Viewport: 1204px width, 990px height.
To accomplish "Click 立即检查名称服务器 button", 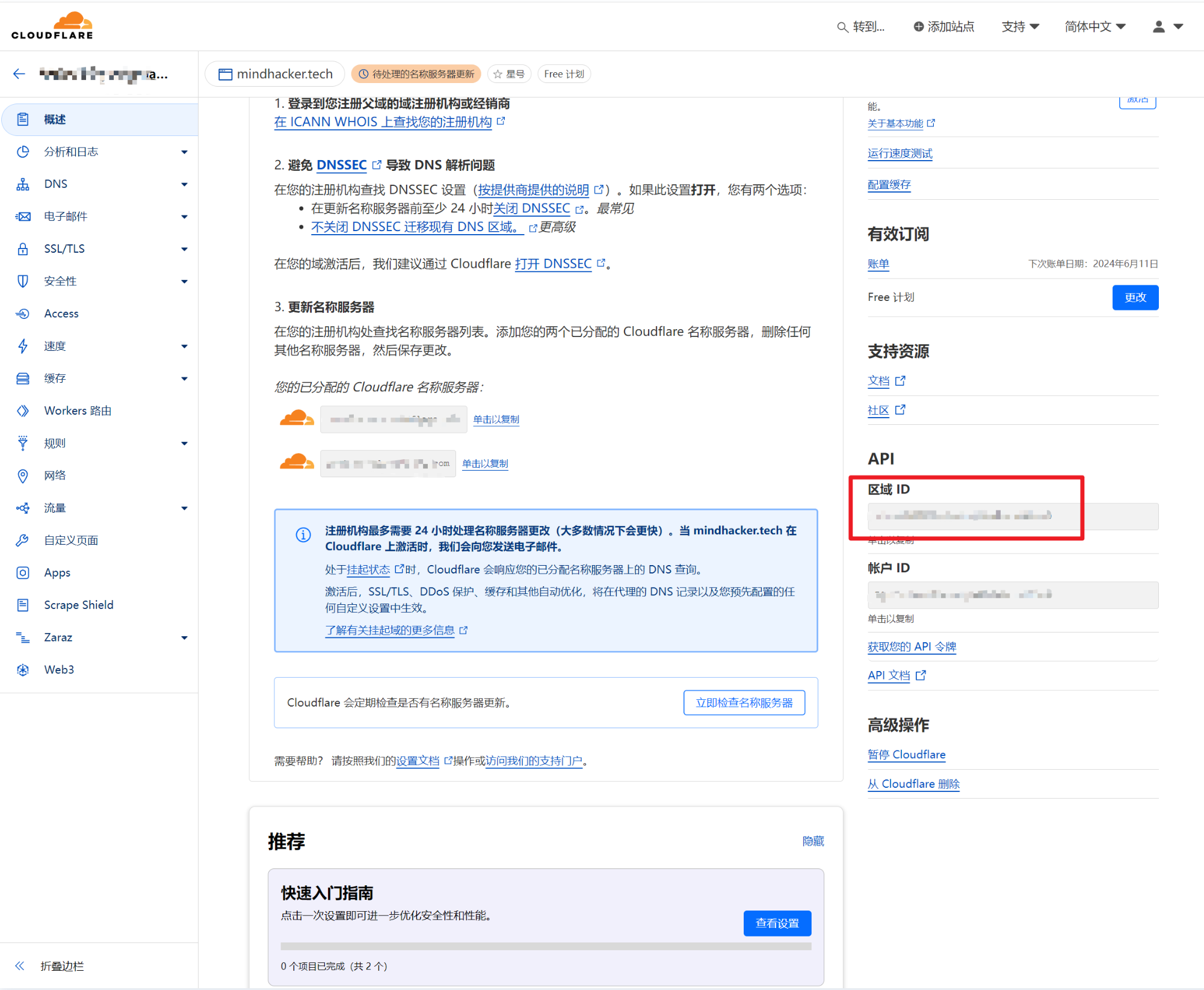I will 744,702.
